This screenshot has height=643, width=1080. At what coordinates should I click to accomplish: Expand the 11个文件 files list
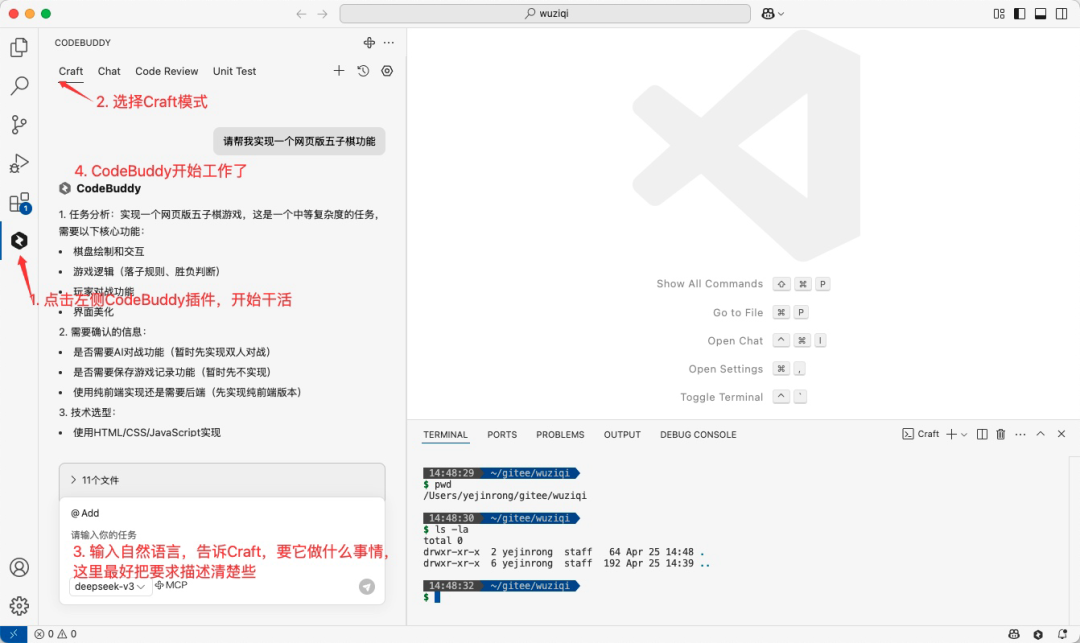pyautogui.click(x=222, y=480)
